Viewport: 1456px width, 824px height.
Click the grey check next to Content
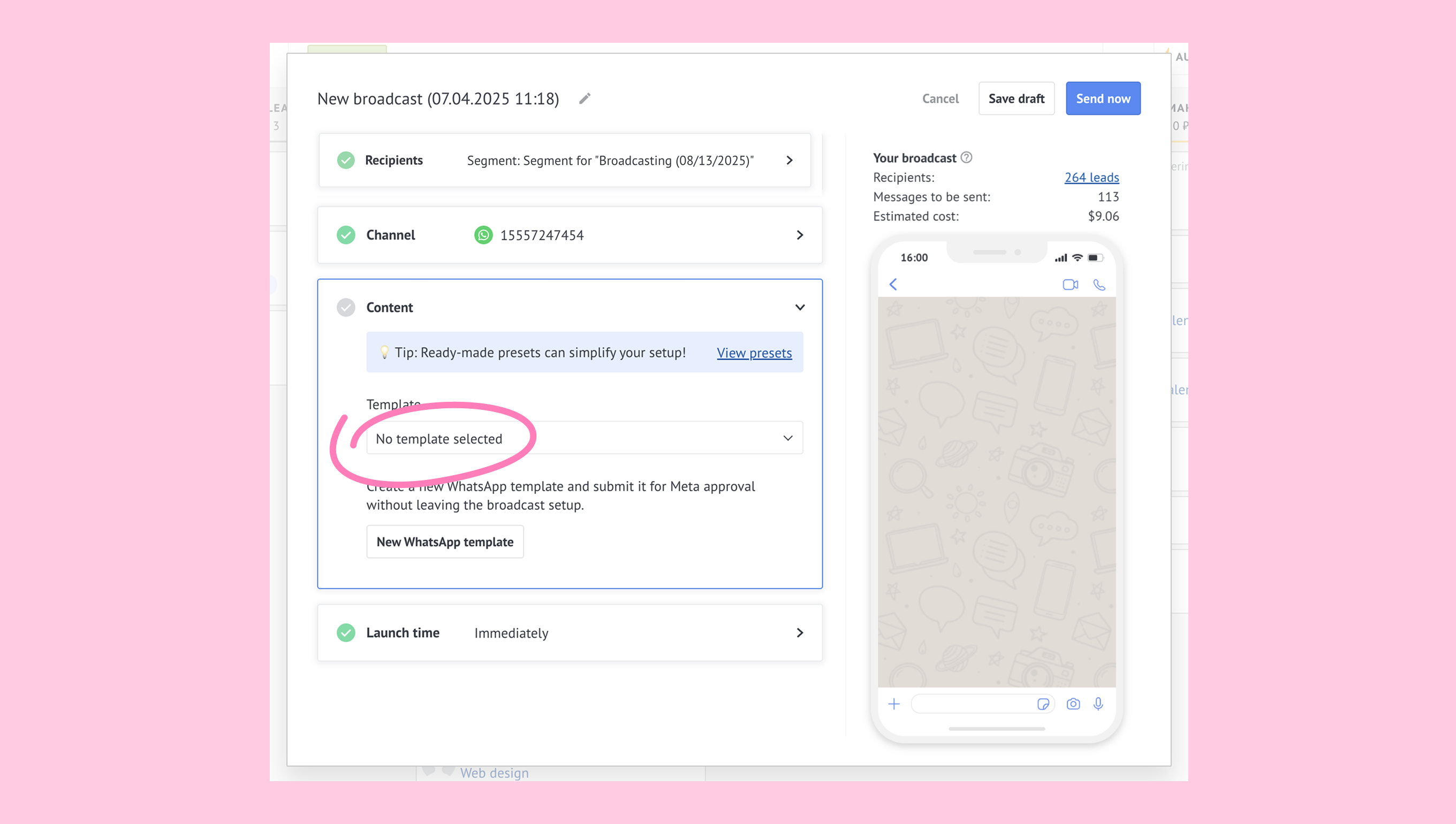pyautogui.click(x=346, y=307)
